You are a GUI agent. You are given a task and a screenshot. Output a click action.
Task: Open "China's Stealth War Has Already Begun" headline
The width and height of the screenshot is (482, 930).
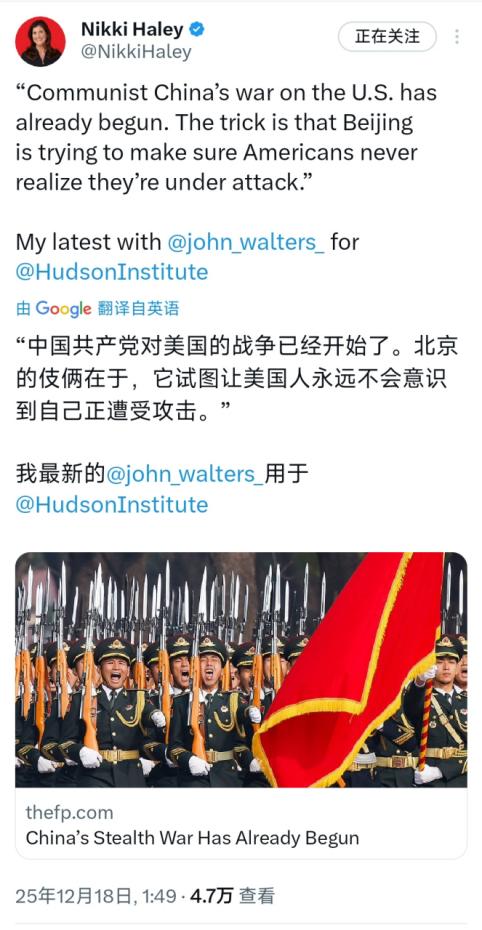click(193, 838)
